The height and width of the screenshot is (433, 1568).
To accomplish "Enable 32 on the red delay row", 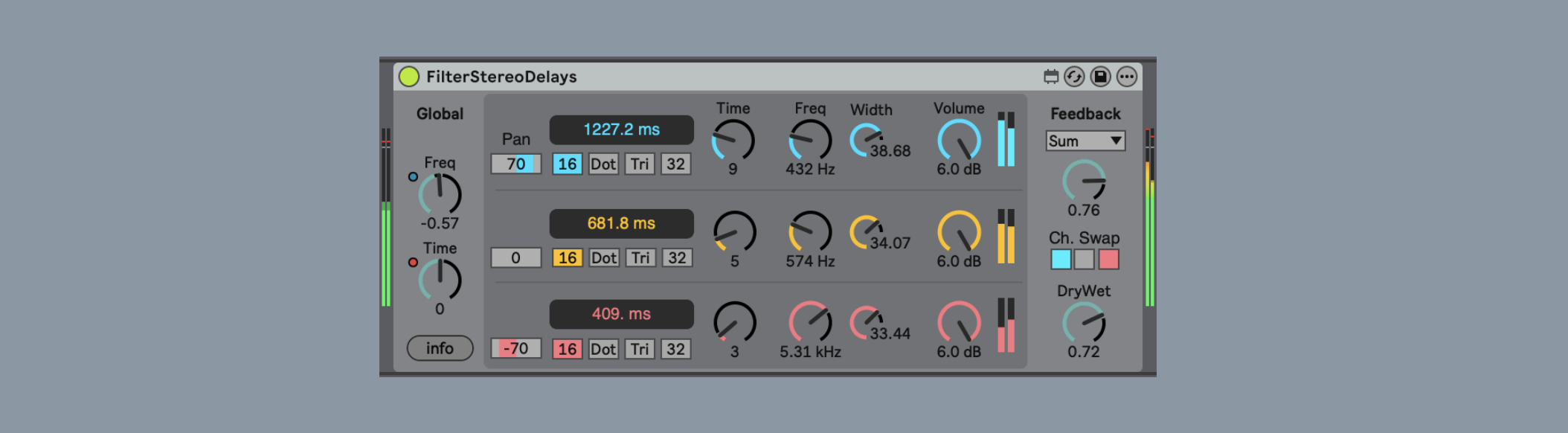I will coord(675,350).
